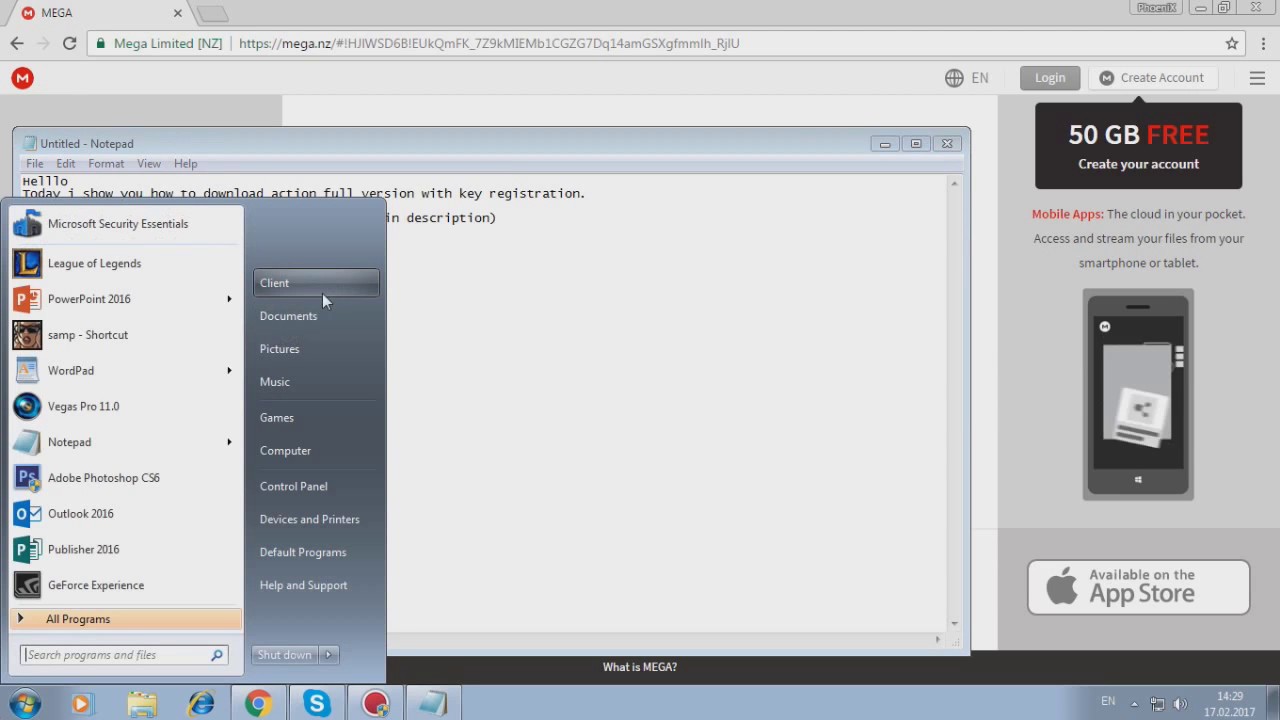Click Notepad vertical scrollbar up arrow
The image size is (1280, 720).
point(955,183)
